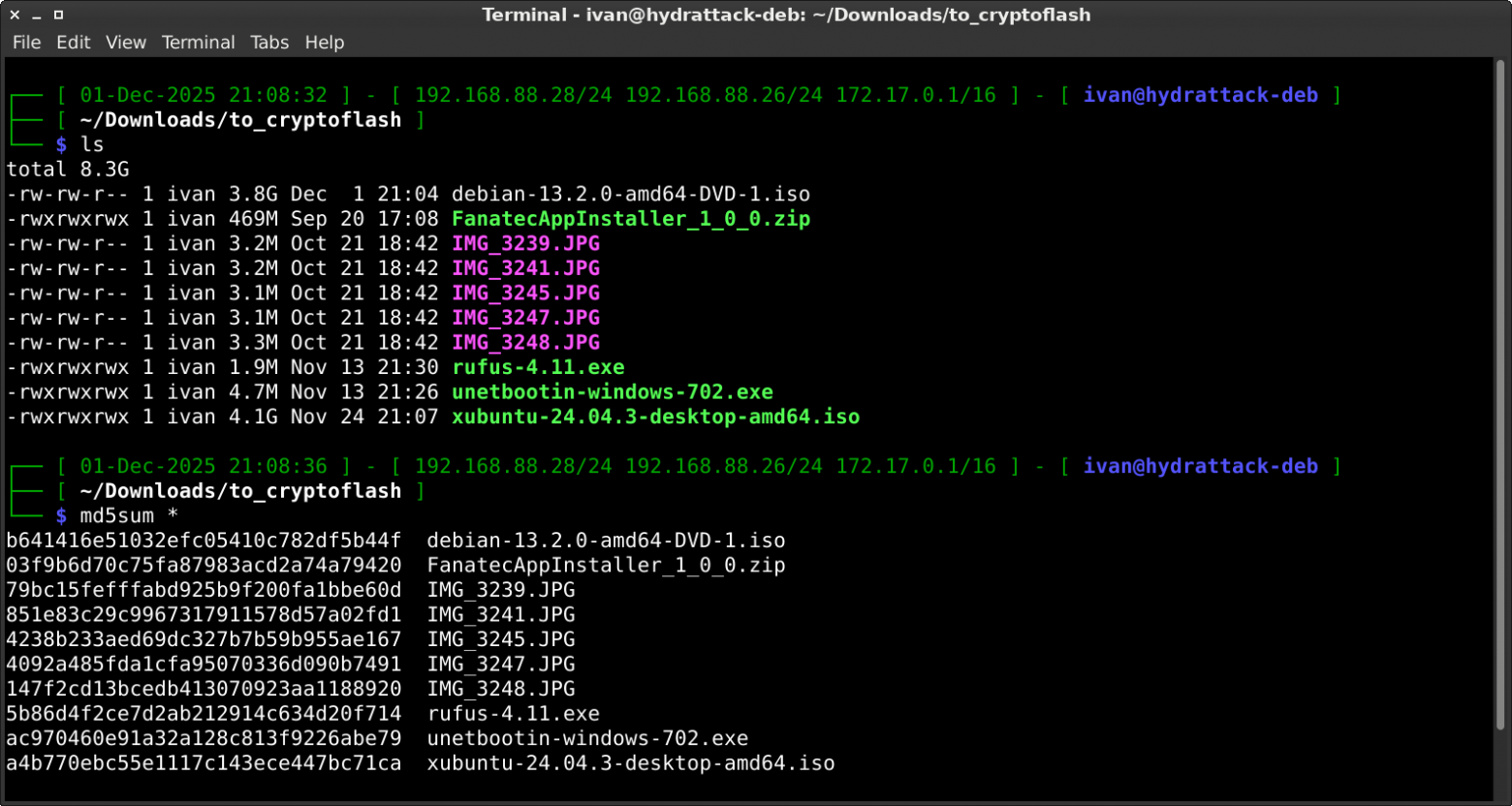The width and height of the screenshot is (1512, 806).
Task: Minimize the terminal window
Action: [x=37, y=16]
